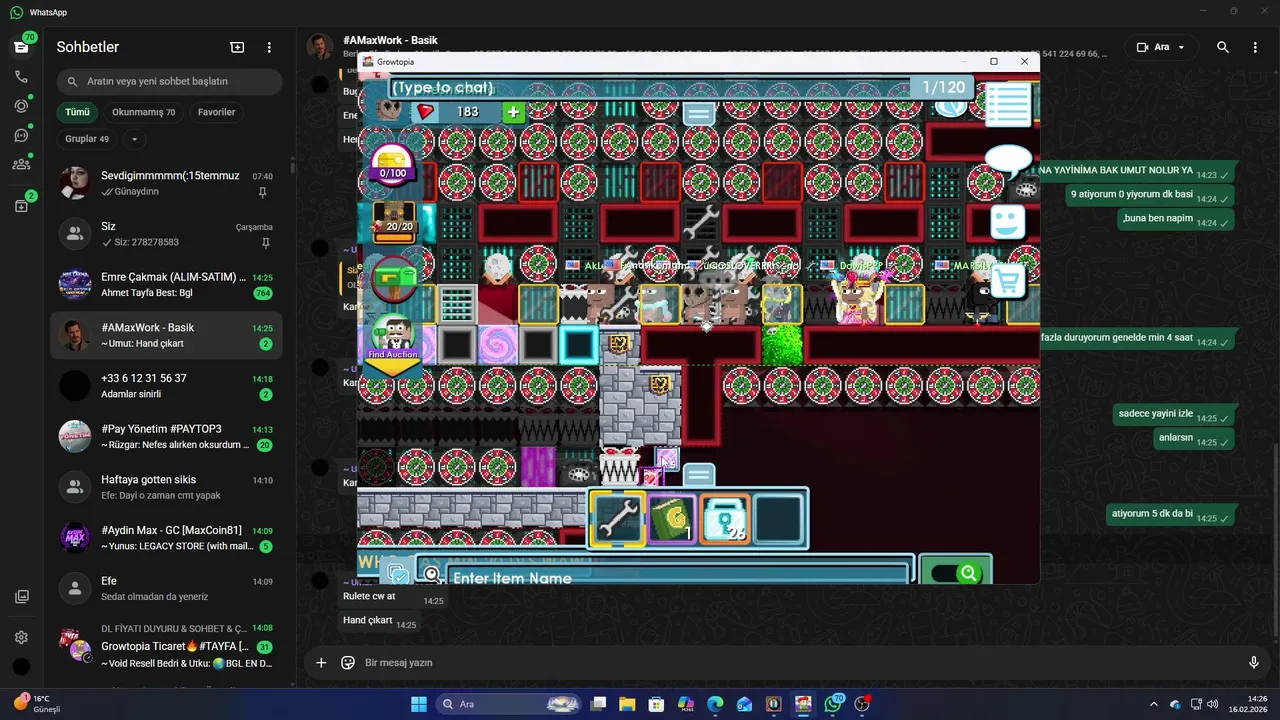Image resolution: width=1280 pixels, height=720 pixels.
Task: Open the Efe chat
Action: tap(166, 589)
